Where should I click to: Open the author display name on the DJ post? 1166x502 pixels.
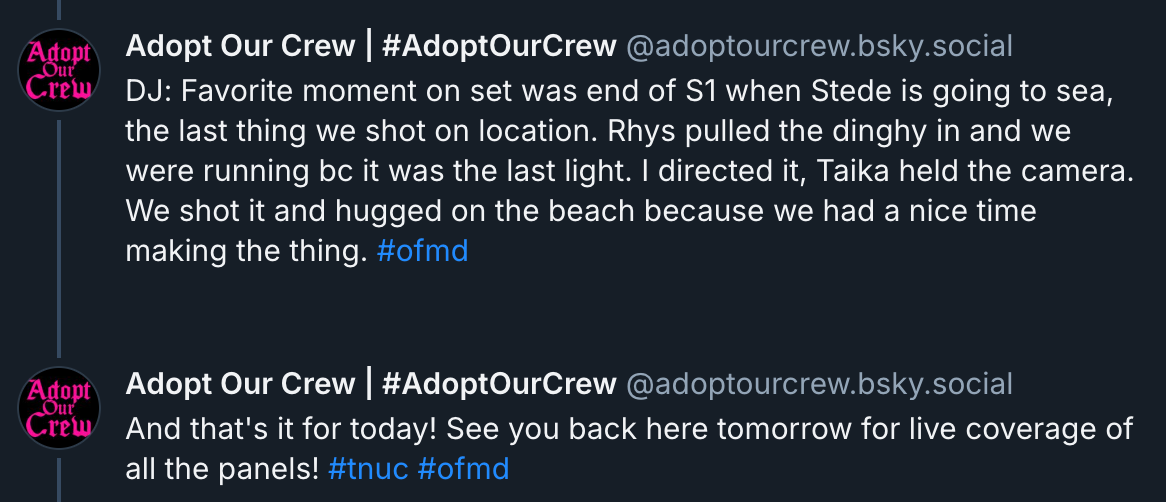click(x=240, y=46)
